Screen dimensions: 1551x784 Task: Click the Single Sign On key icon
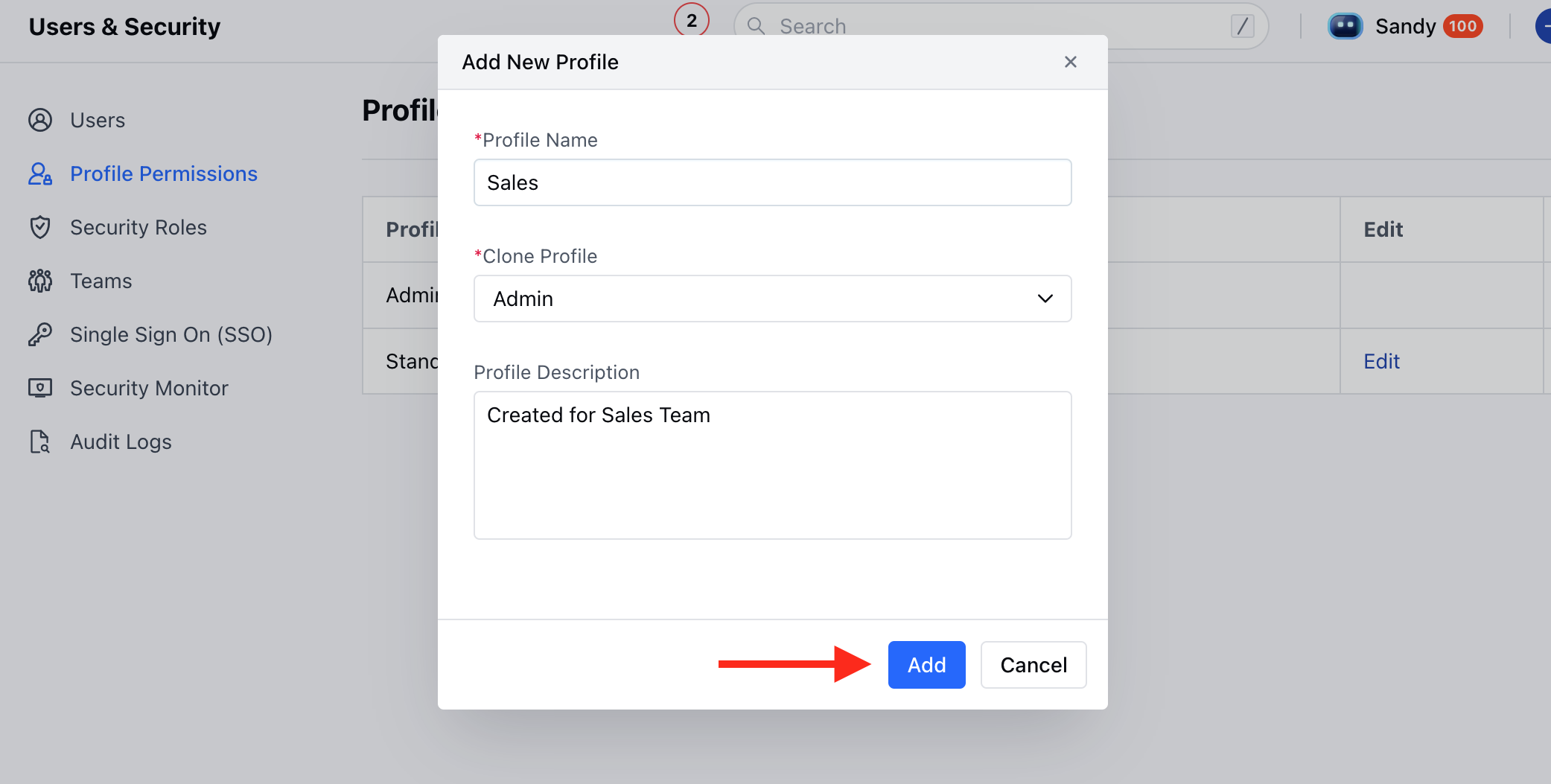tap(40, 334)
